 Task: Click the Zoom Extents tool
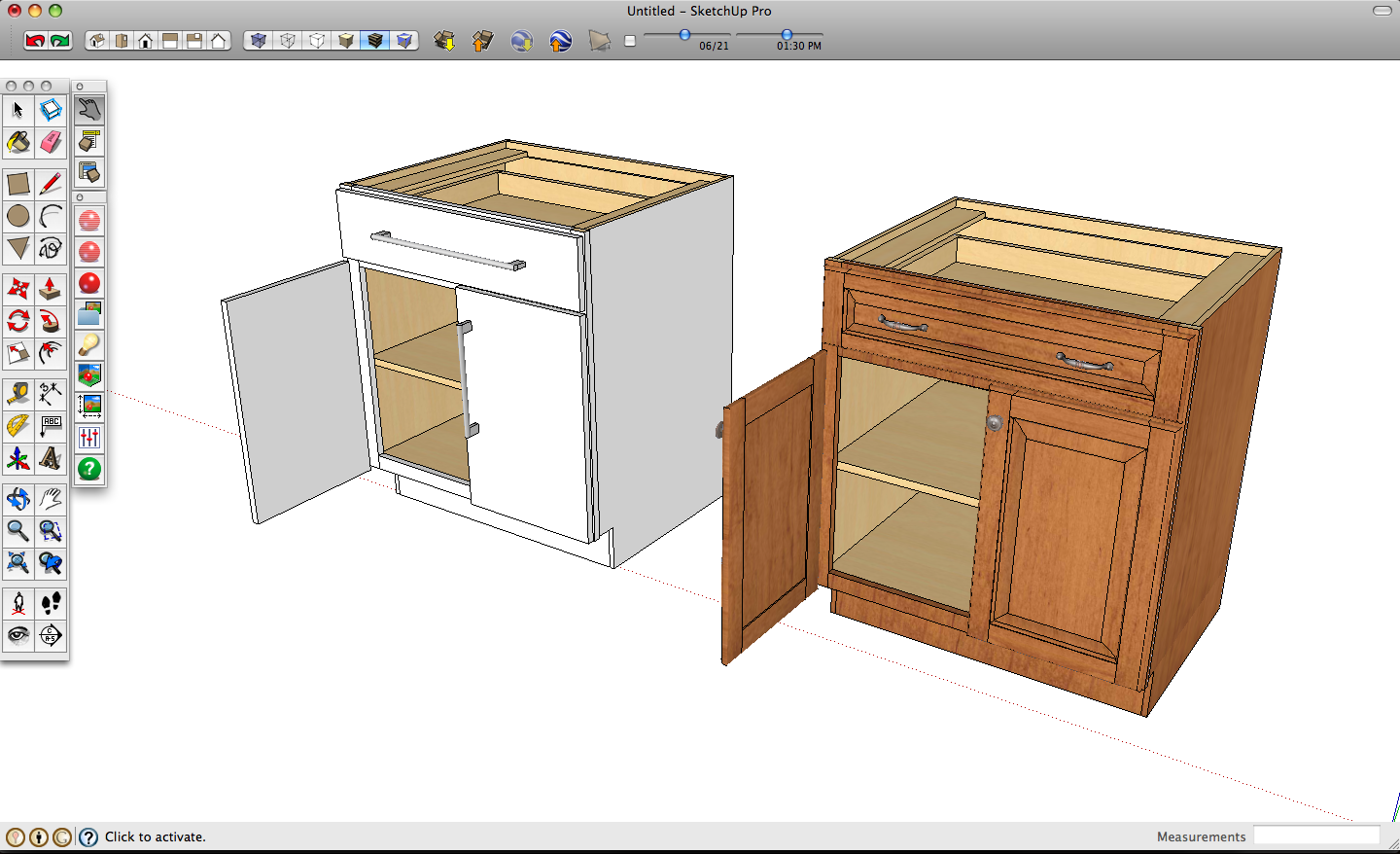click(x=18, y=563)
